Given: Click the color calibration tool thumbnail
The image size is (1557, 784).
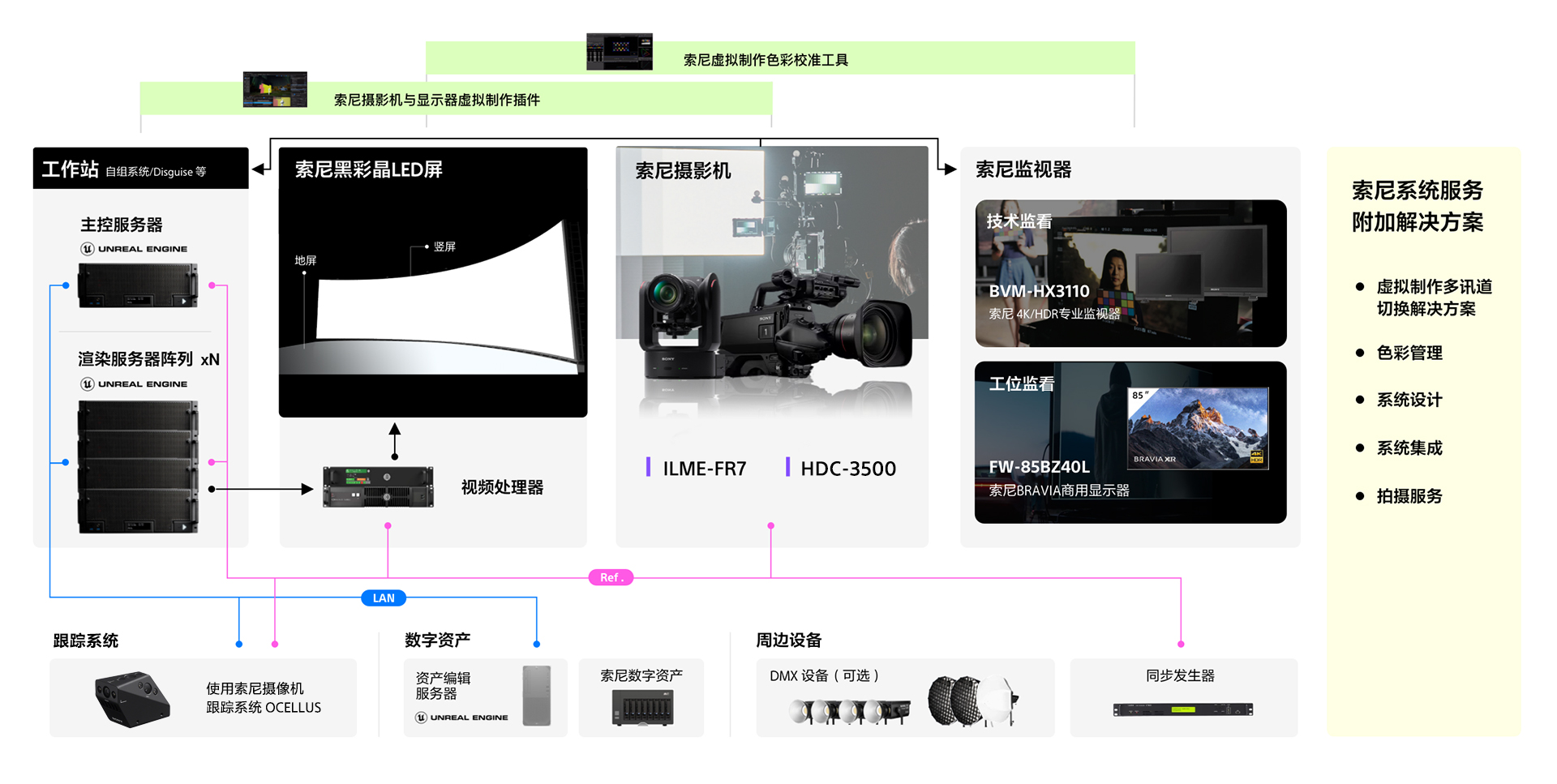Looking at the screenshot, I should [620, 52].
